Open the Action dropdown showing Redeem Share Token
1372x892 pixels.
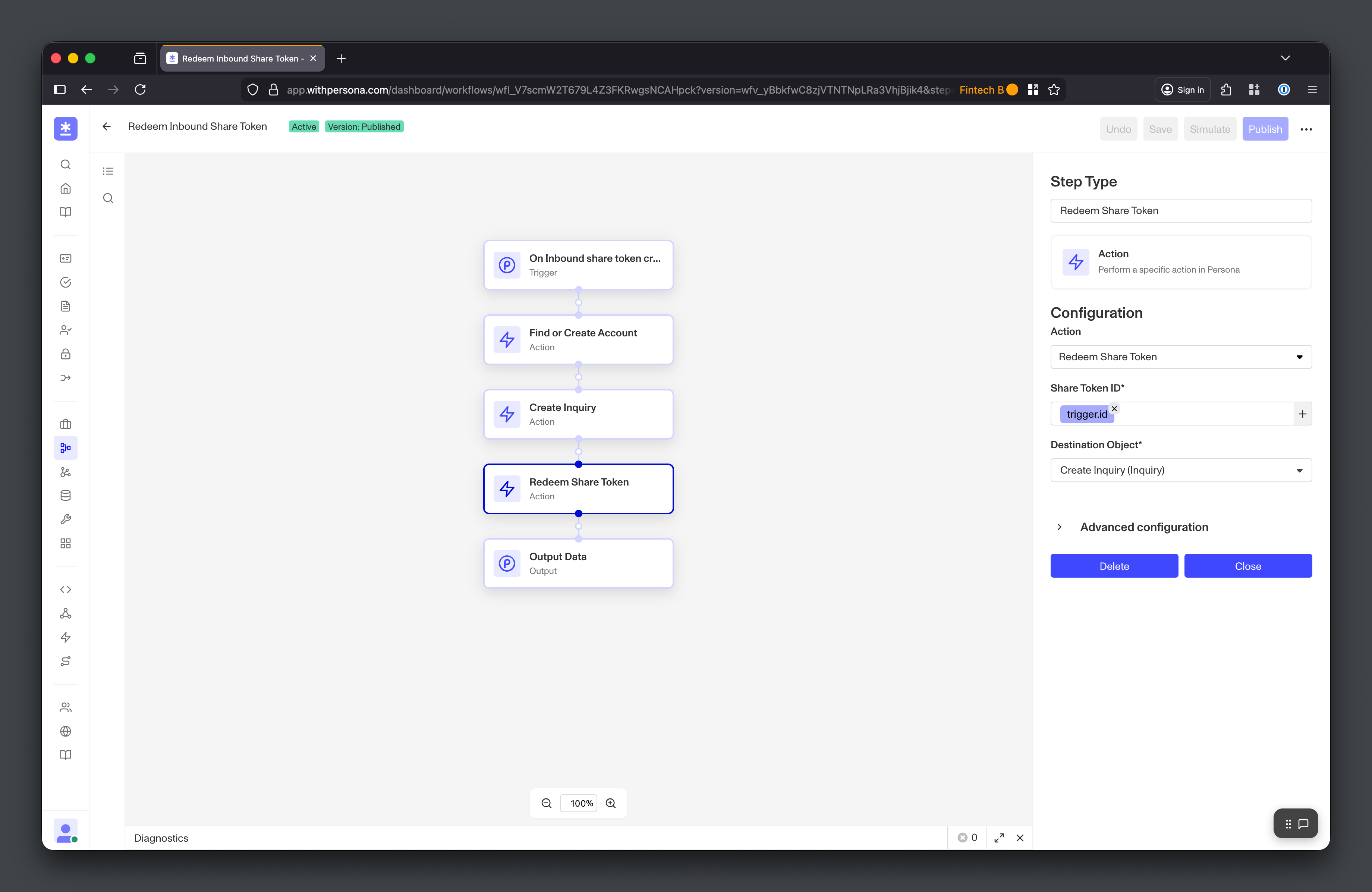pyautogui.click(x=1181, y=357)
